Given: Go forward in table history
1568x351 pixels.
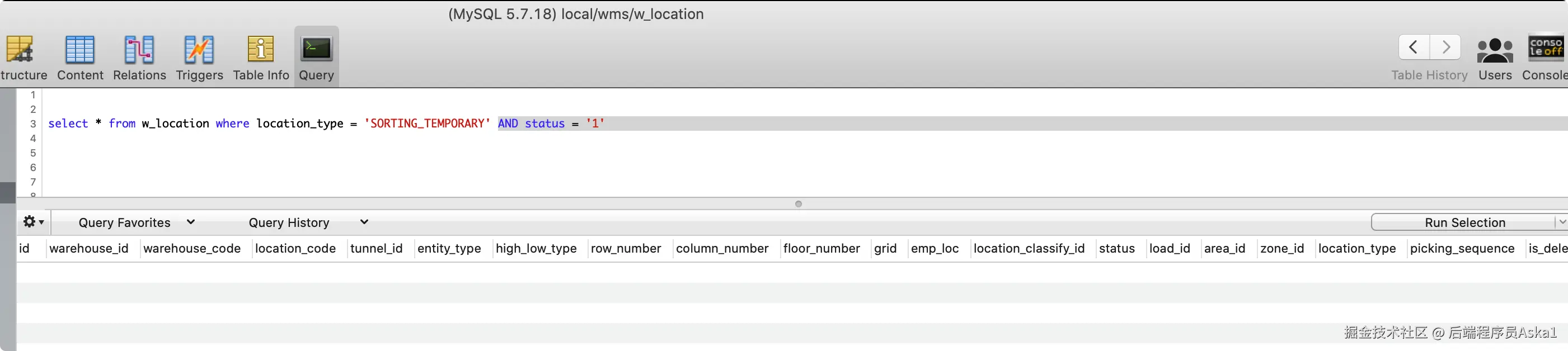Looking at the screenshot, I should [1445, 47].
